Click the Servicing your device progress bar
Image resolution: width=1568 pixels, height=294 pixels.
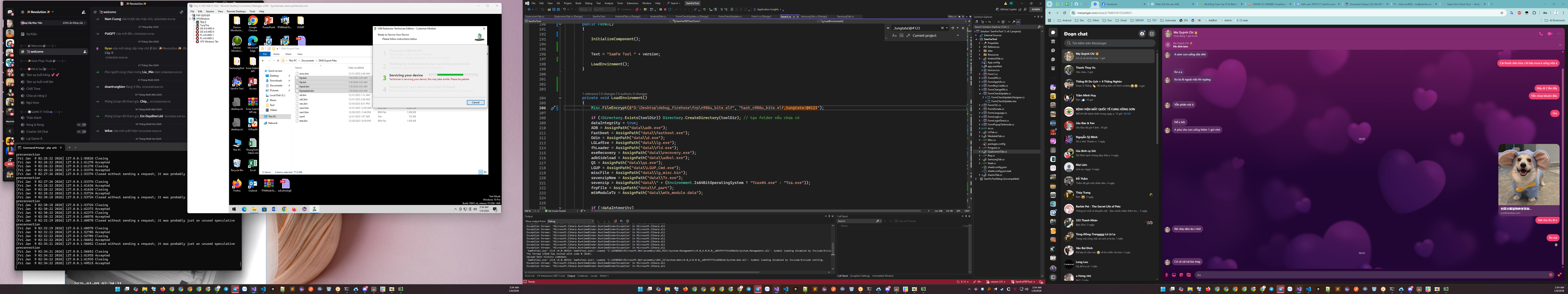tap(453, 75)
